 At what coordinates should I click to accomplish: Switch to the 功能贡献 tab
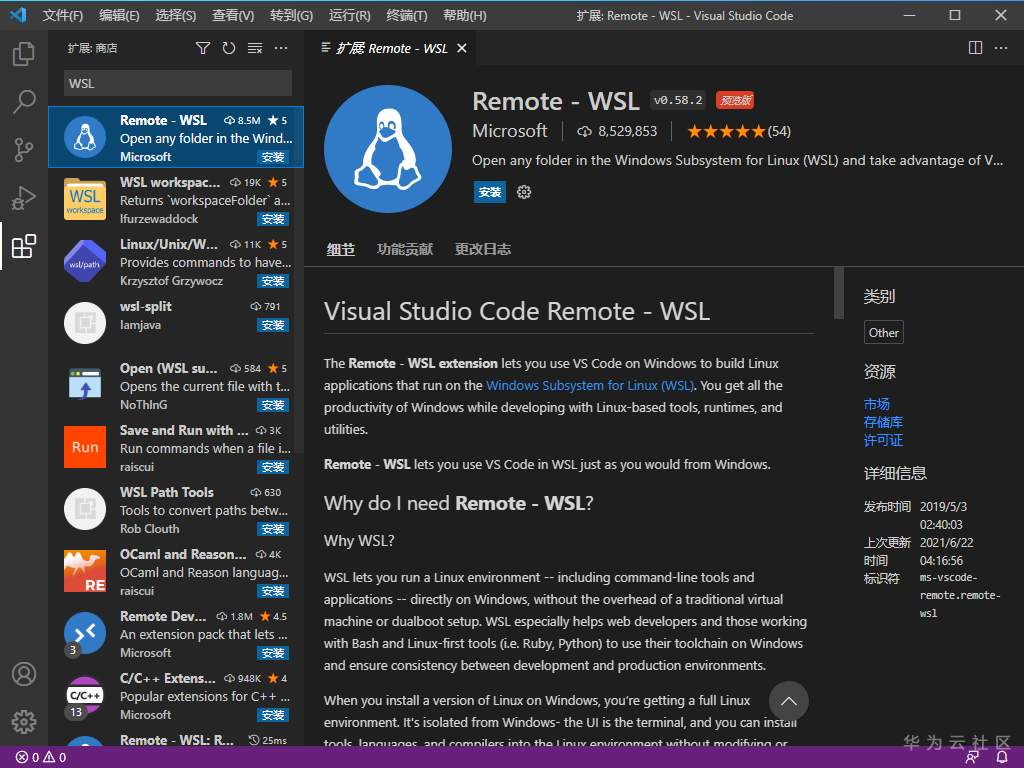coord(405,249)
